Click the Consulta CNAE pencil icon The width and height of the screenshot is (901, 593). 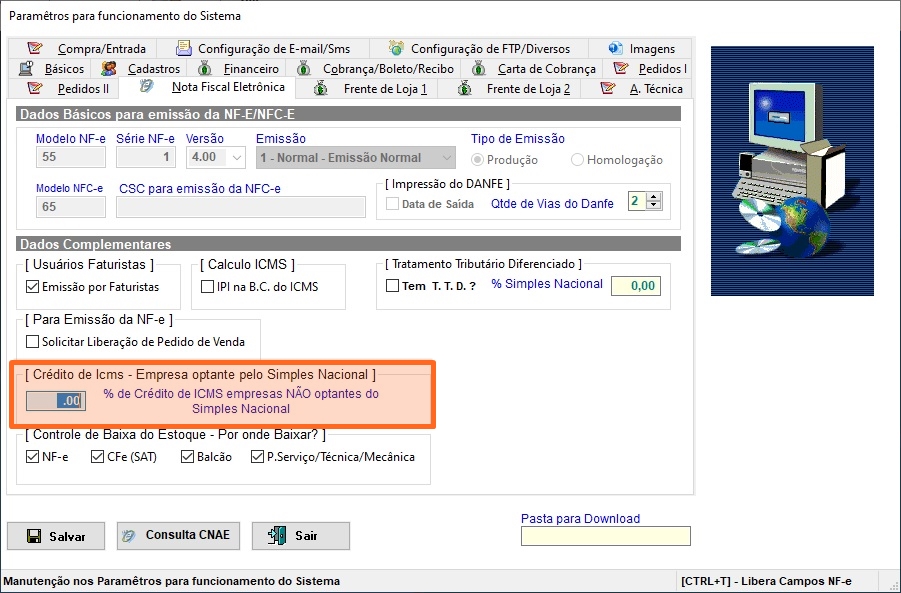128,536
